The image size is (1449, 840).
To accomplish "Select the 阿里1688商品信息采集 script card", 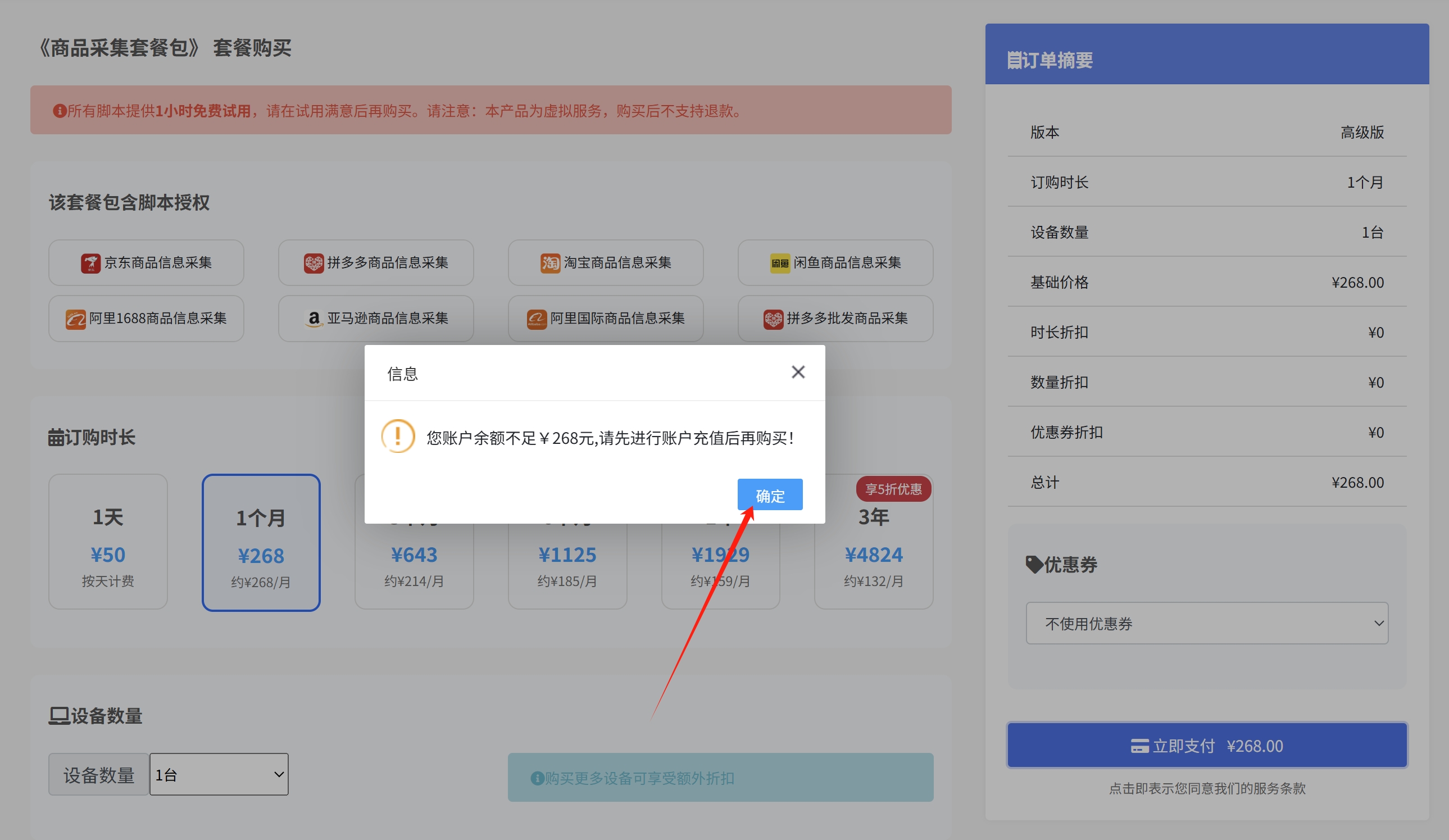I will 146,319.
